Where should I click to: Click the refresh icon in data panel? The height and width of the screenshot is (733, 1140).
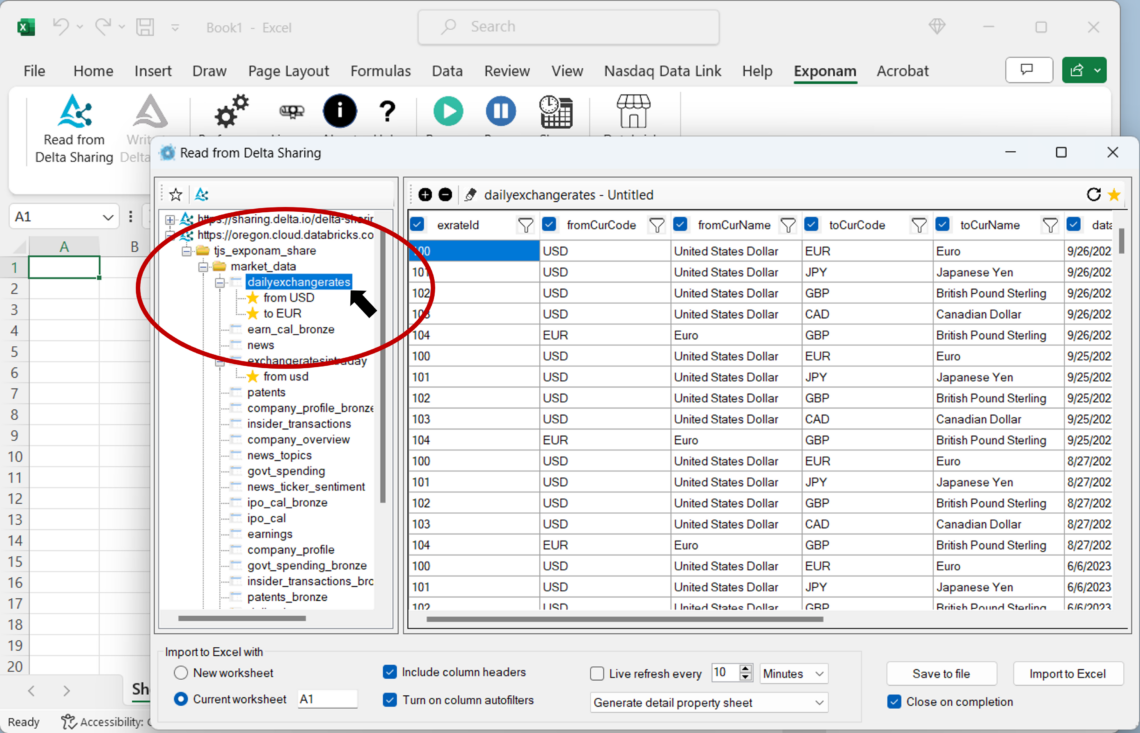tap(1093, 195)
